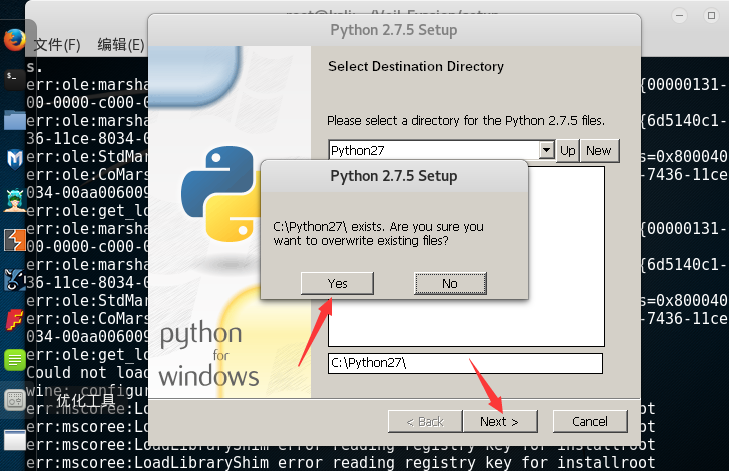
Task: Click the overwrite warning message text
Action: click(378, 234)
